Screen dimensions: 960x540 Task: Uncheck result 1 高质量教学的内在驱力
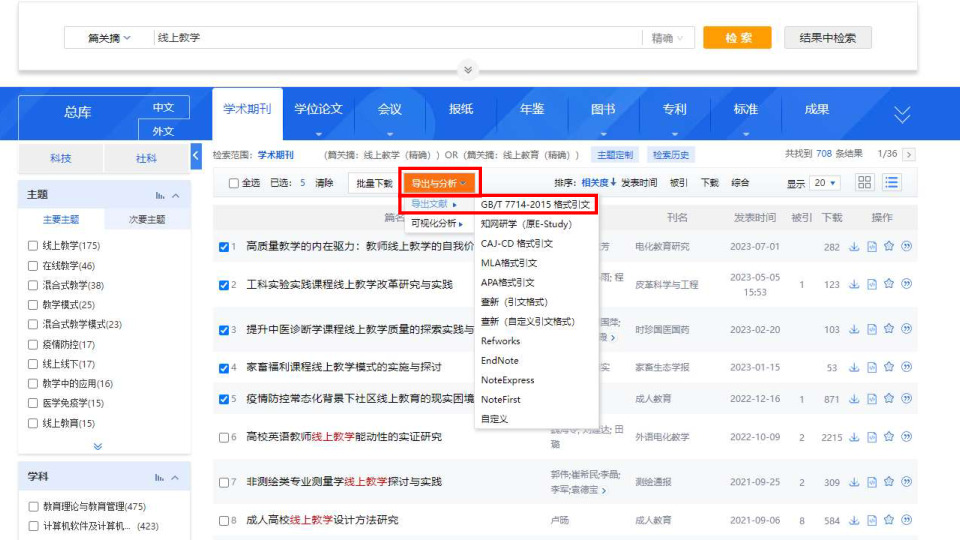(224, 247)
